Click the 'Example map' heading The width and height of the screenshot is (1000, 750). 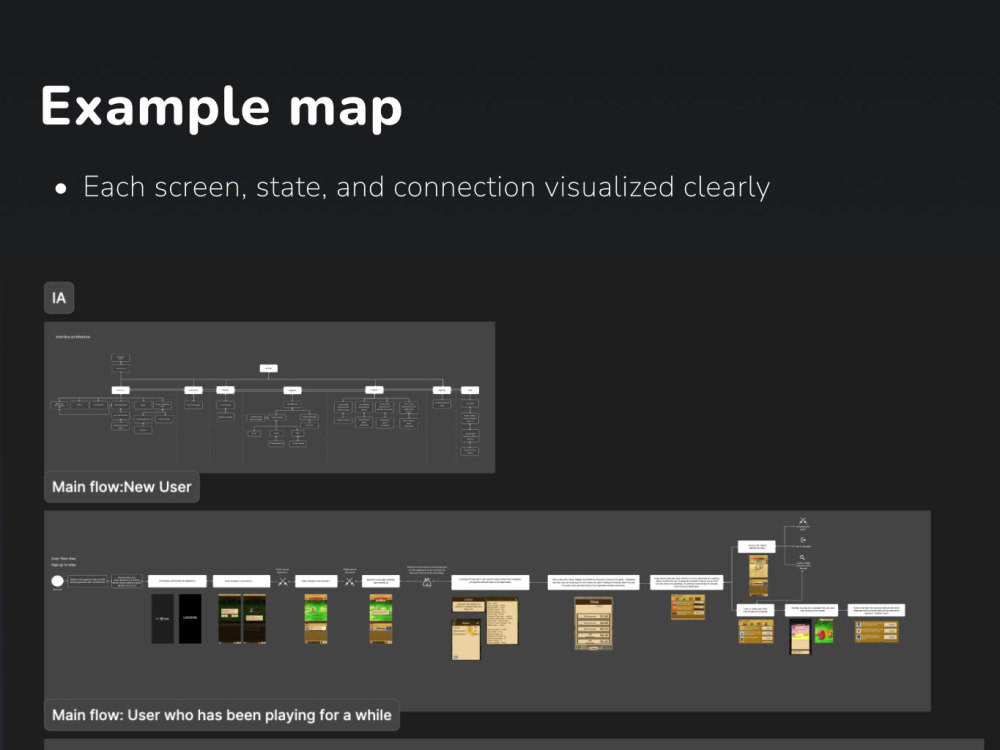(x=221, y=107)
